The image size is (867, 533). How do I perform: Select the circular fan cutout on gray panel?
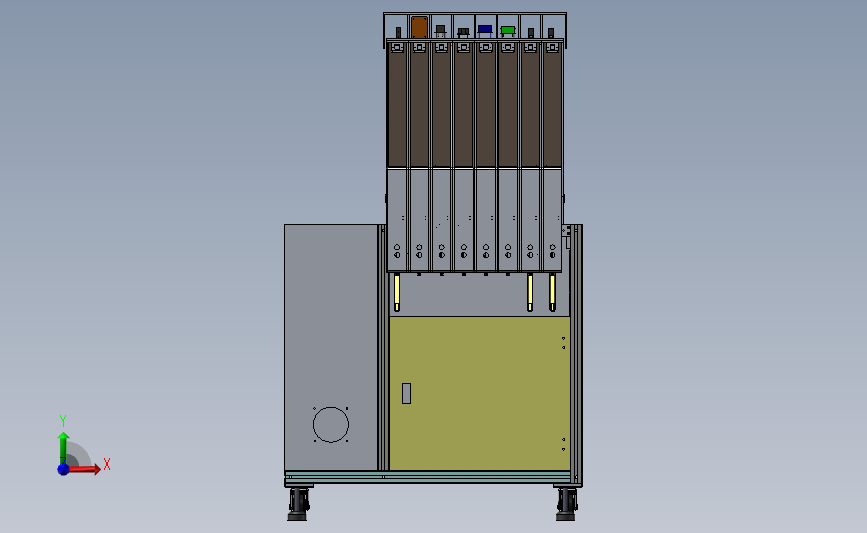pyautogui.click(x=331, y=425)
